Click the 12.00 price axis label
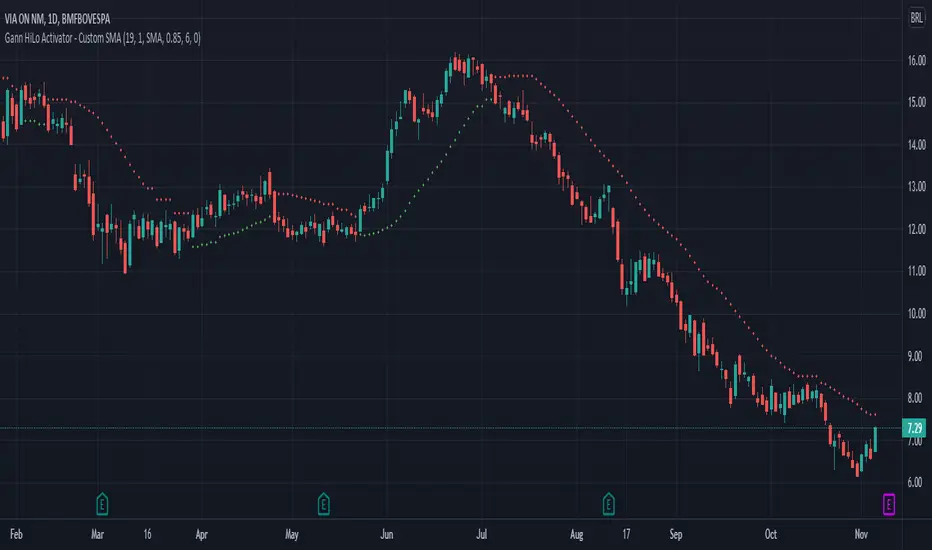 (917, 229)
